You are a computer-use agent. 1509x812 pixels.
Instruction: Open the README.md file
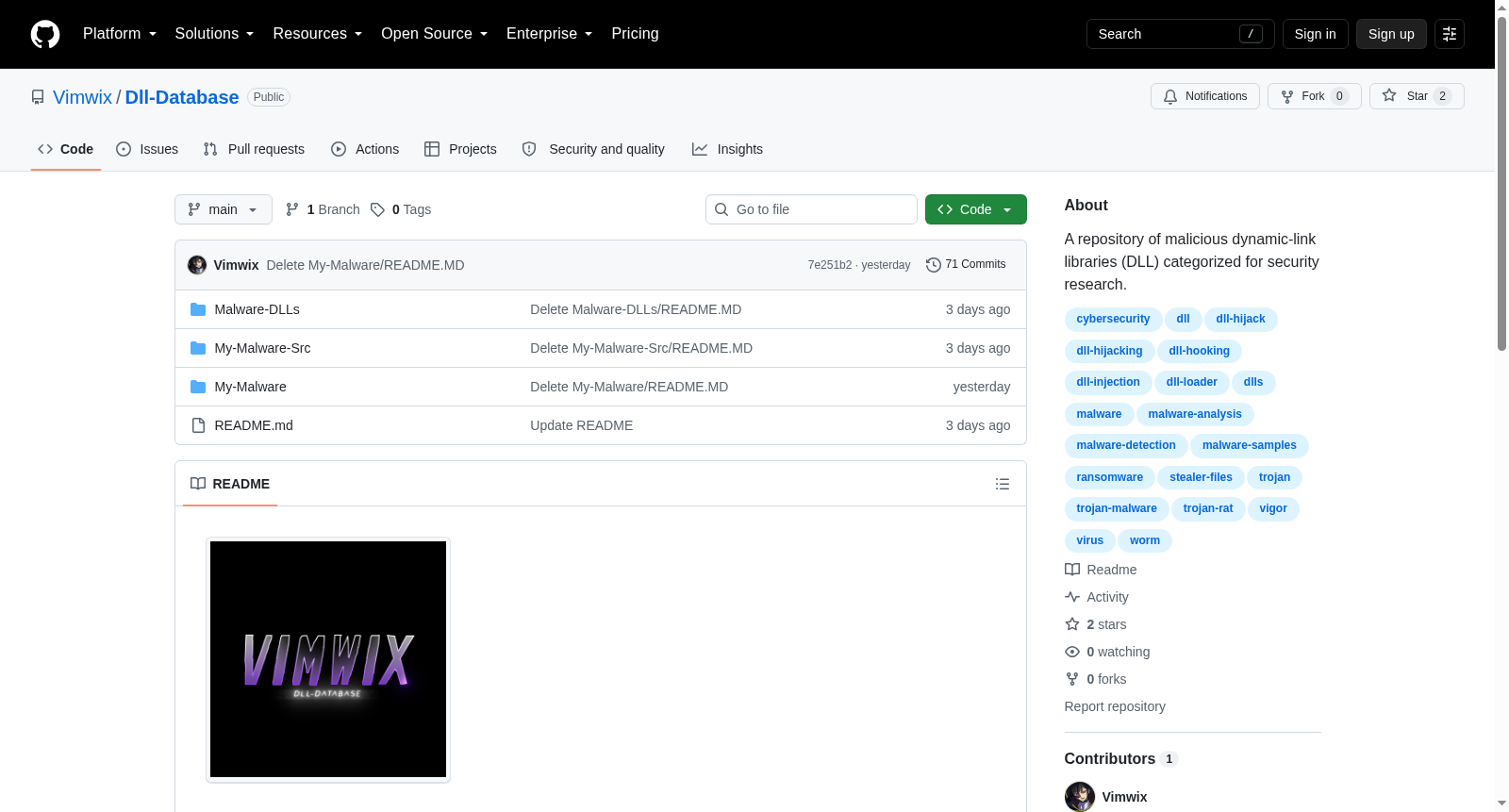(x=254, y=425)
